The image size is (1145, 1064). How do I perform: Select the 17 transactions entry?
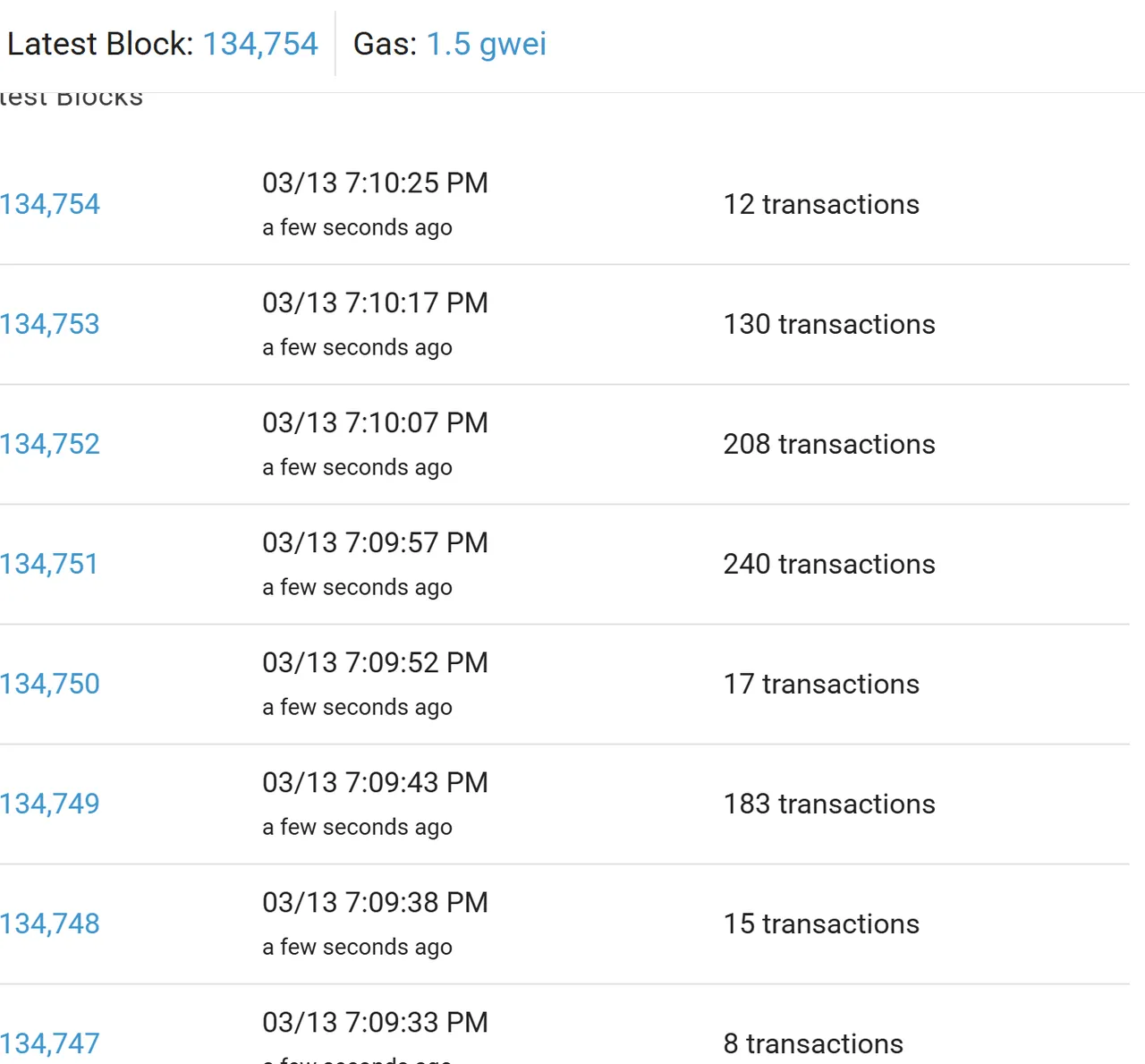point(821,684)
